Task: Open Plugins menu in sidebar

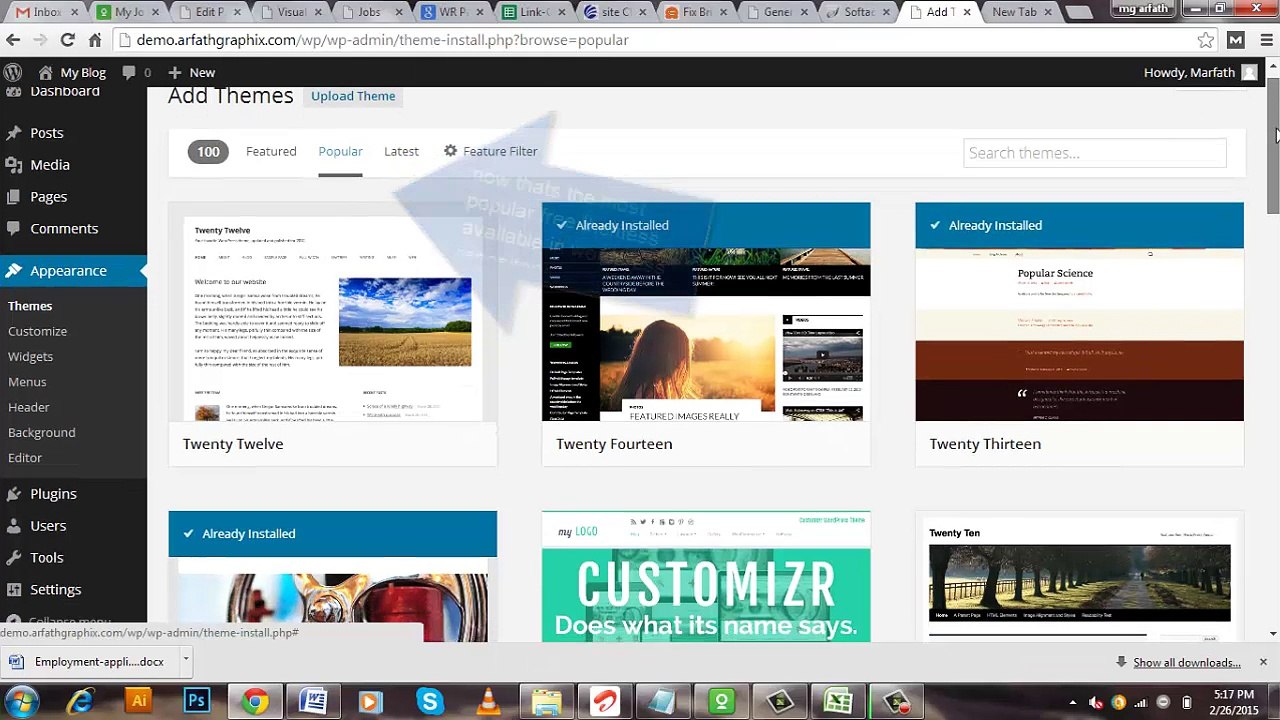Action: (53, 494)
